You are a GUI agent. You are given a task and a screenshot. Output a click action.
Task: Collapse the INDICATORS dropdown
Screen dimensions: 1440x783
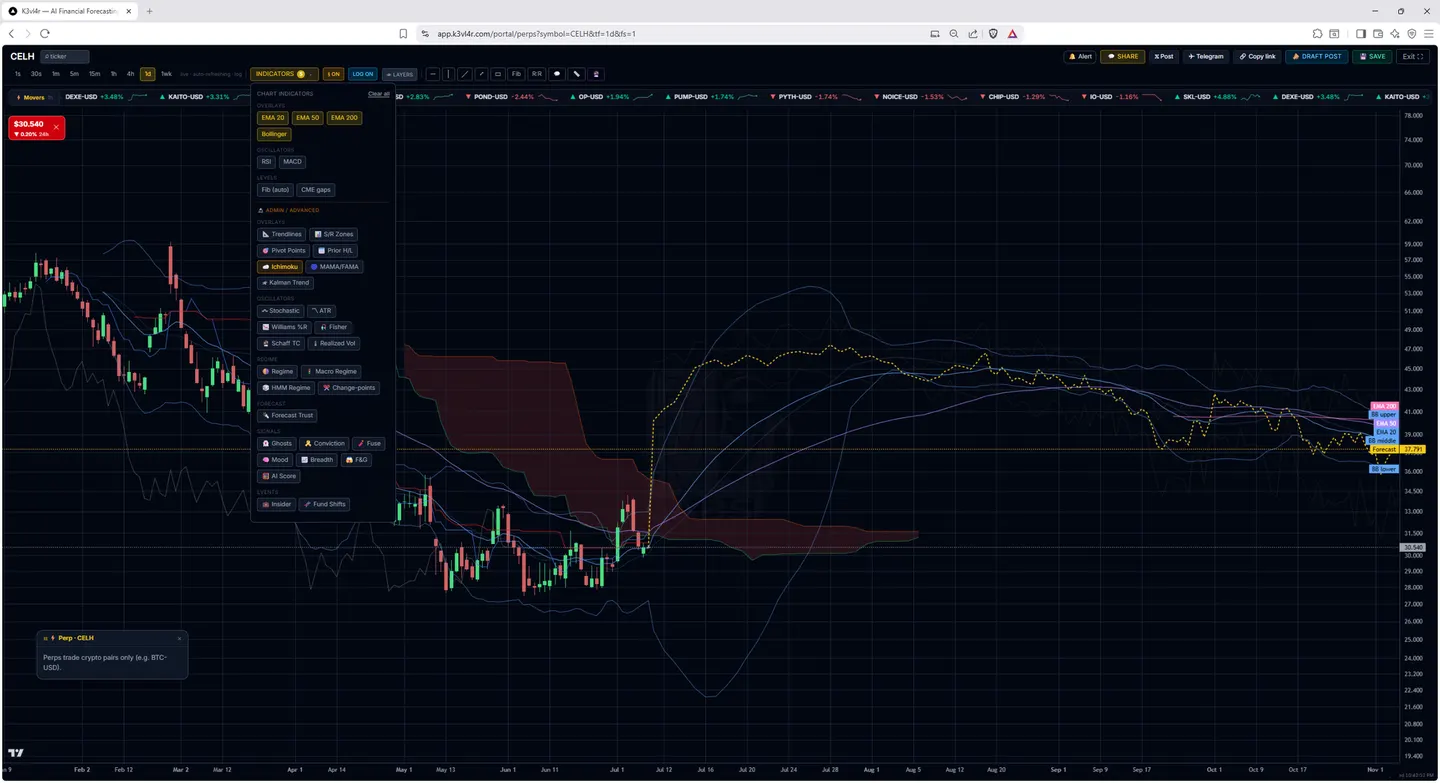tap(284, 74)
